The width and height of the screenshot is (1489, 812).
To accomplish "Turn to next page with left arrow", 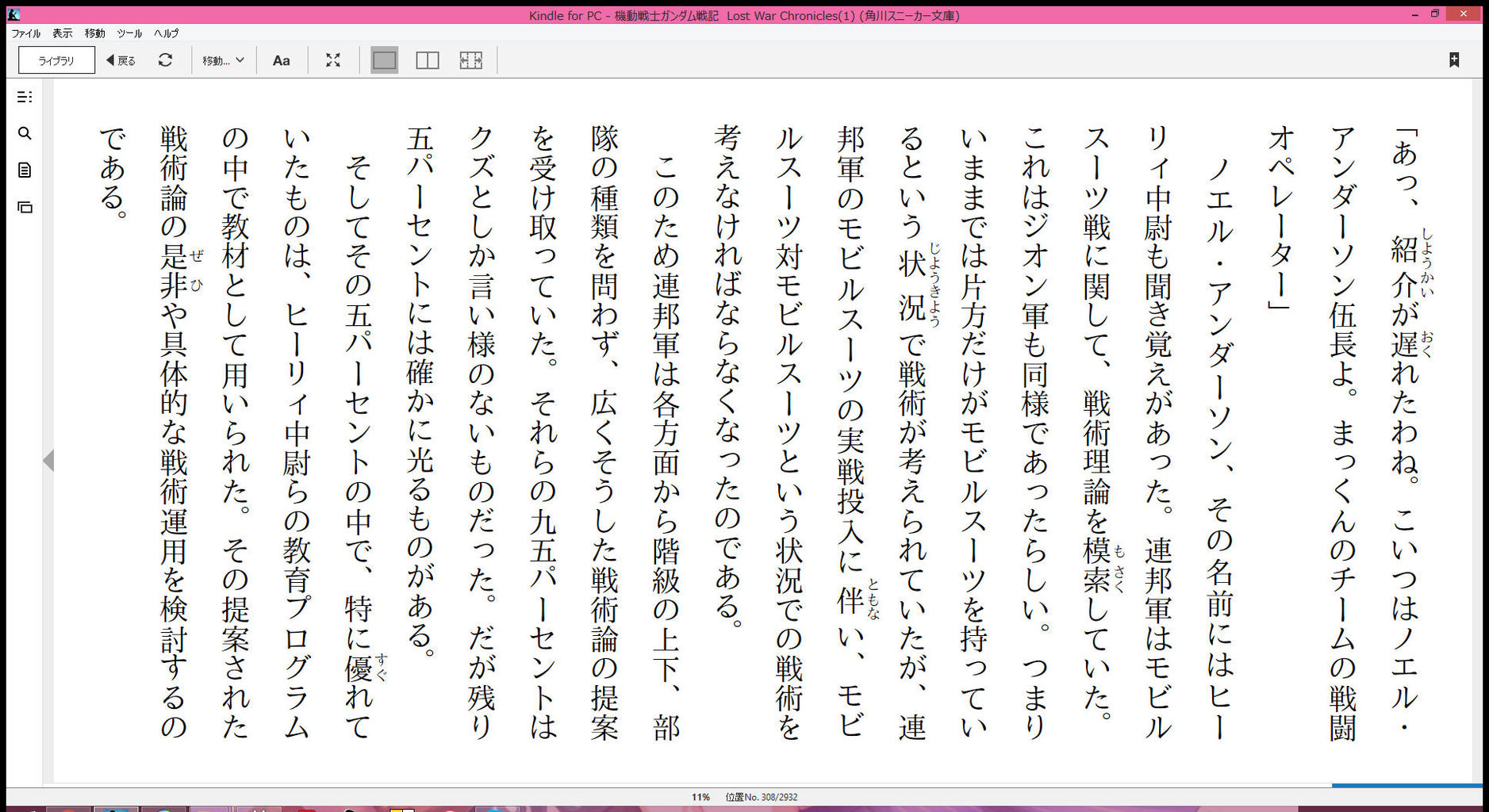I will 48,461.
